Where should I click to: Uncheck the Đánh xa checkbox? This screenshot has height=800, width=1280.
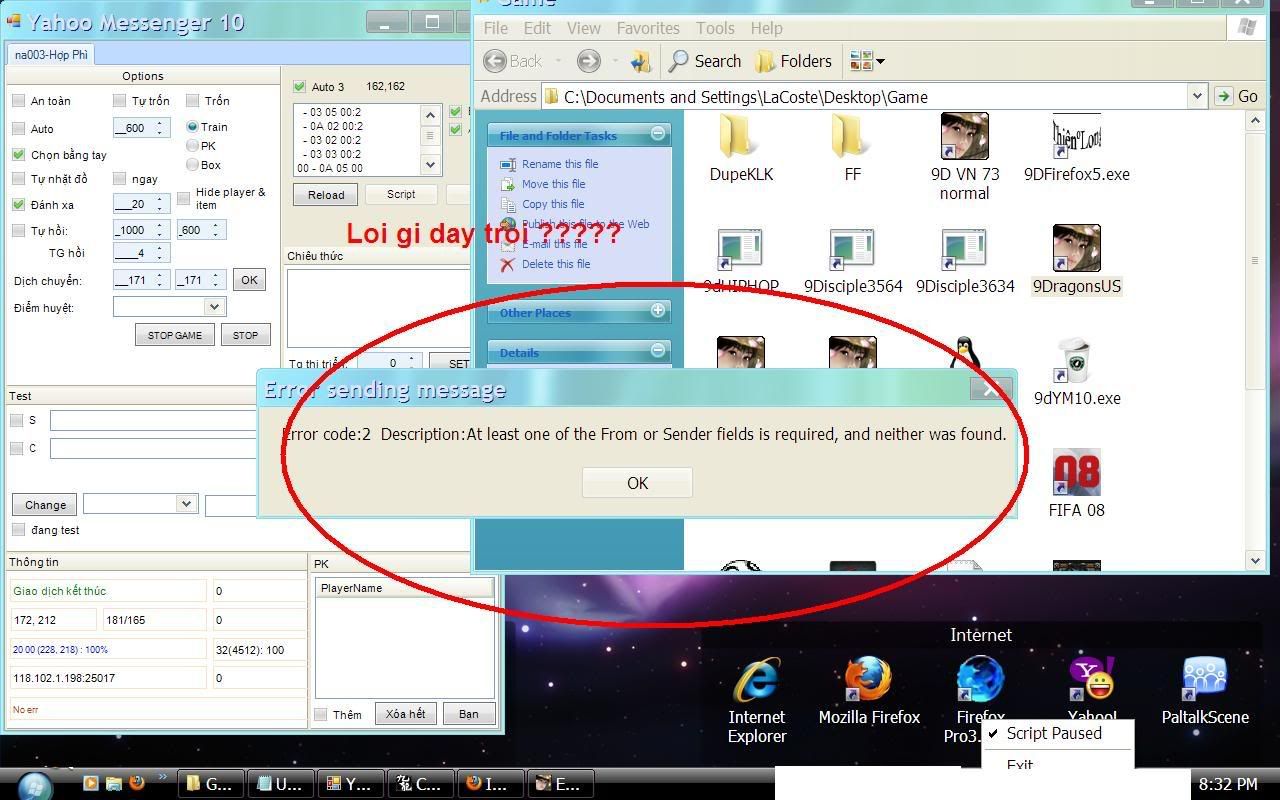pyautogui.click(x=18, y=205)
